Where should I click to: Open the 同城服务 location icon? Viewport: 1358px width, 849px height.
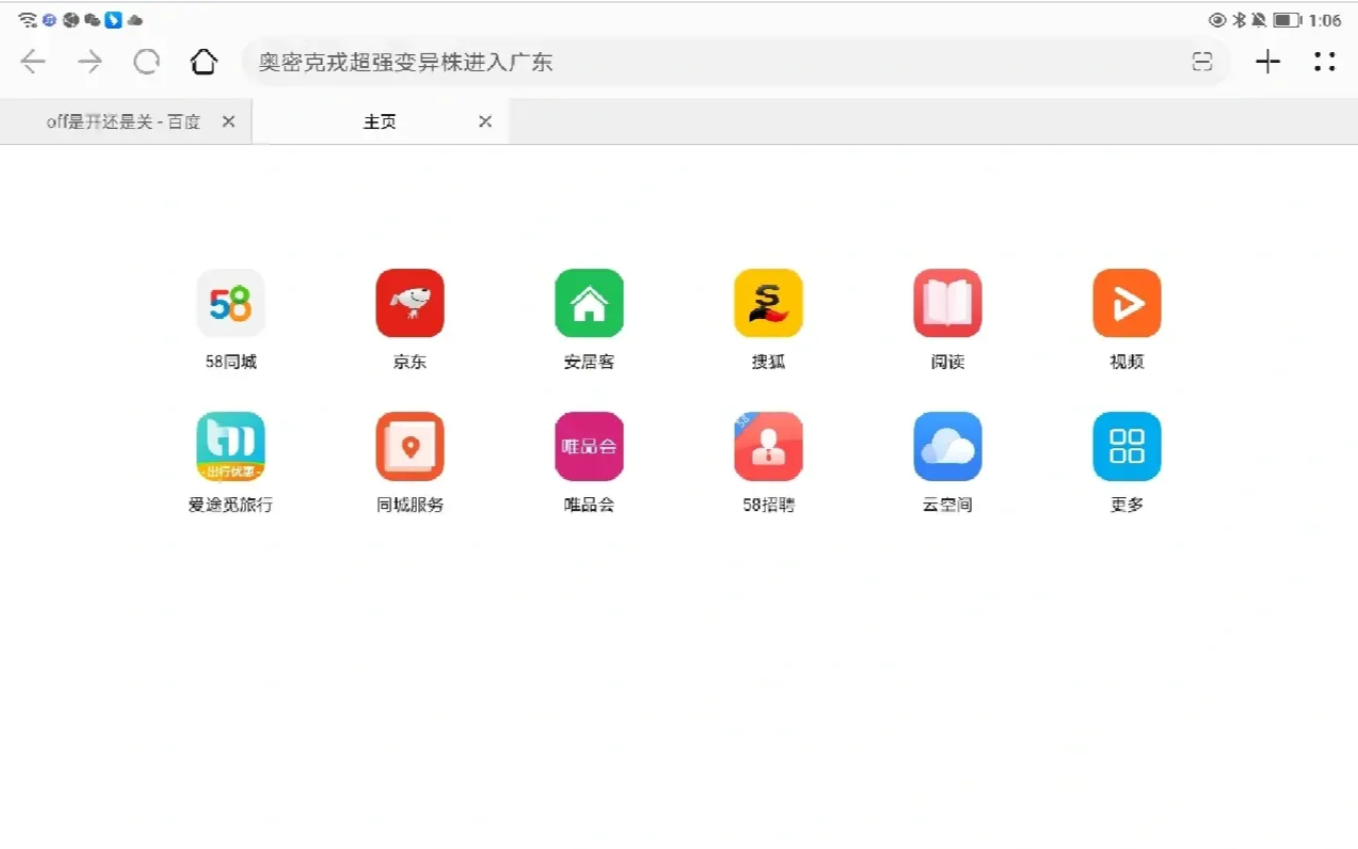click(410, 446)
